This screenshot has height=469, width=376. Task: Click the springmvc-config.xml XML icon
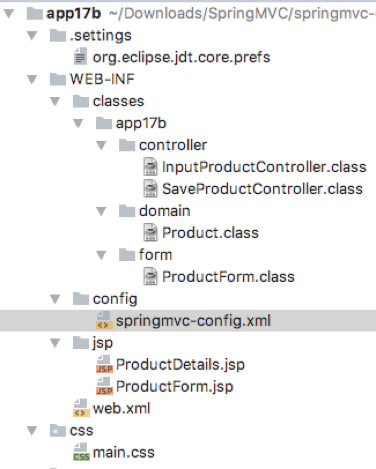point(104,321)
